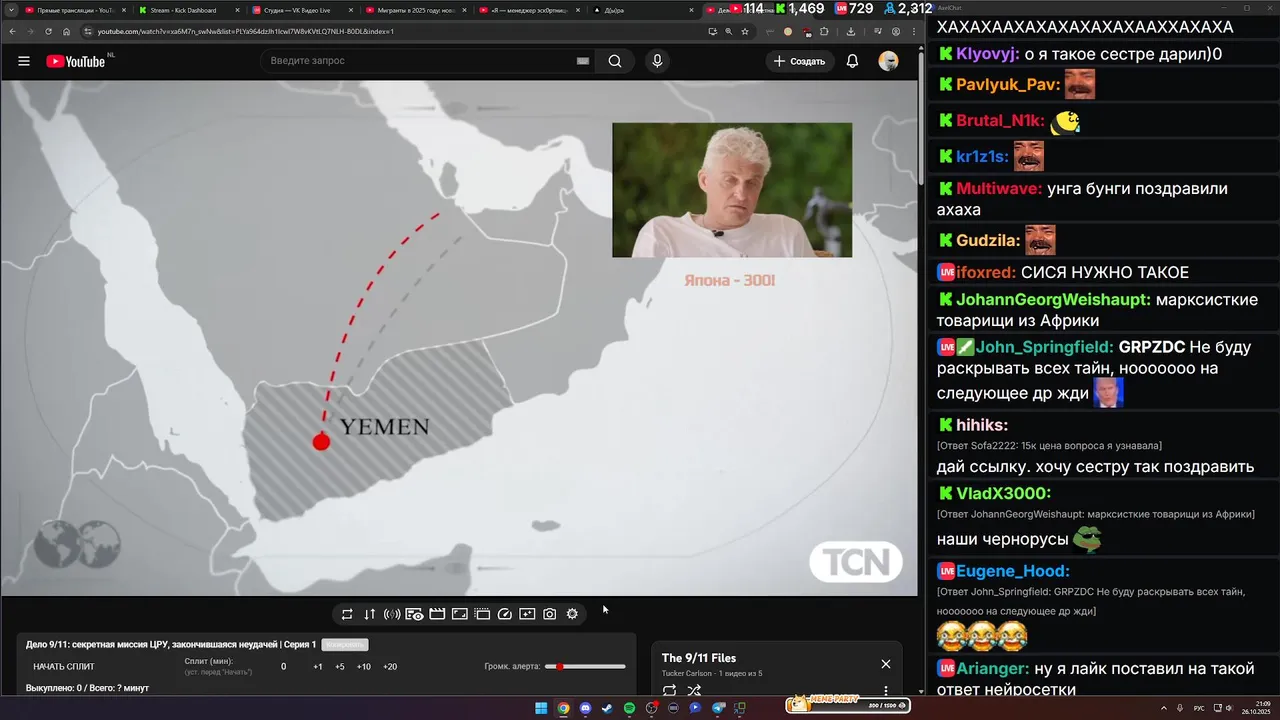Viewport: 1280px width, 720px height.
Task: Open Steam from the taskbar
Action: tap(607, 708)
